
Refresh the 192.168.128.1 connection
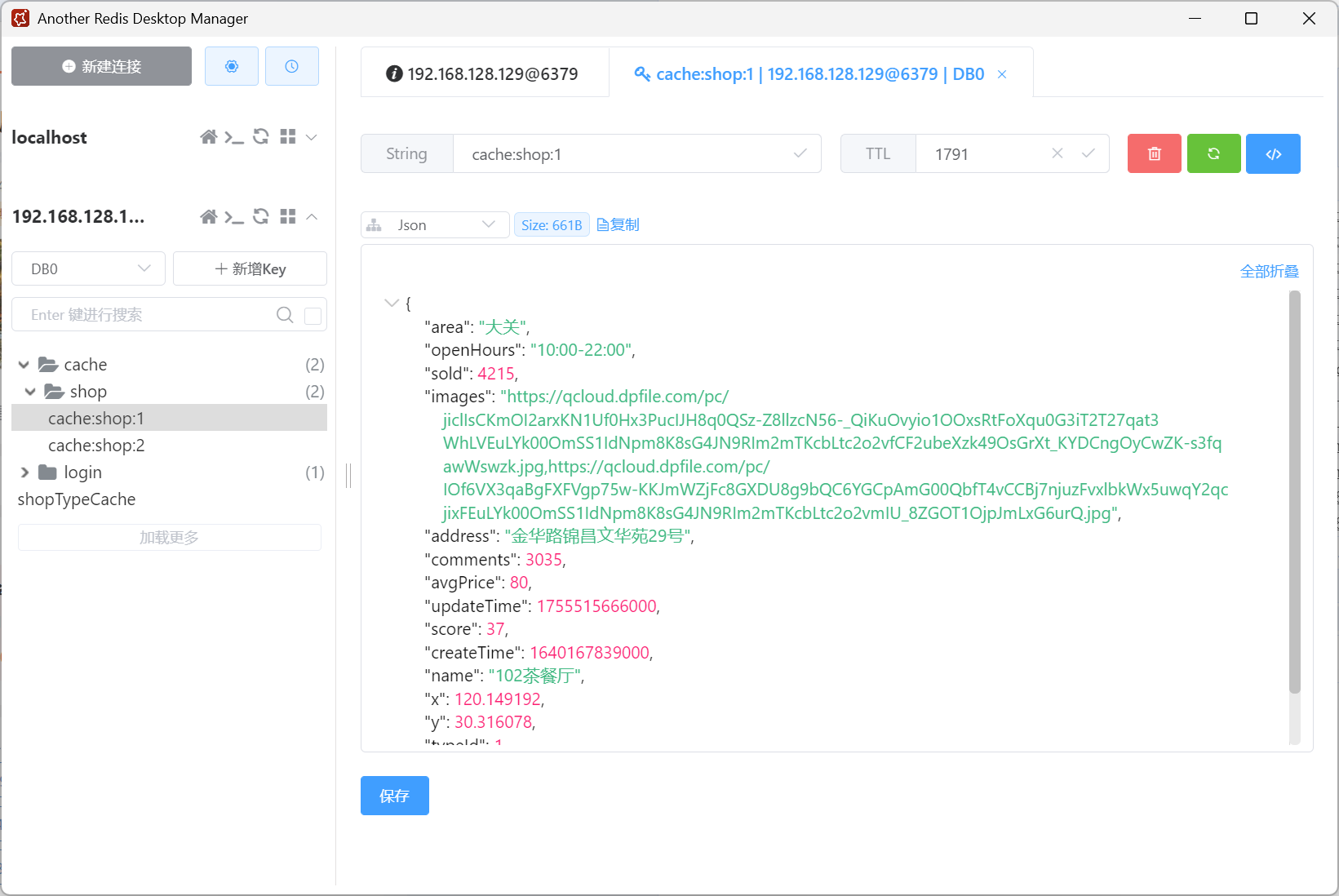click(x=261, y=216)
